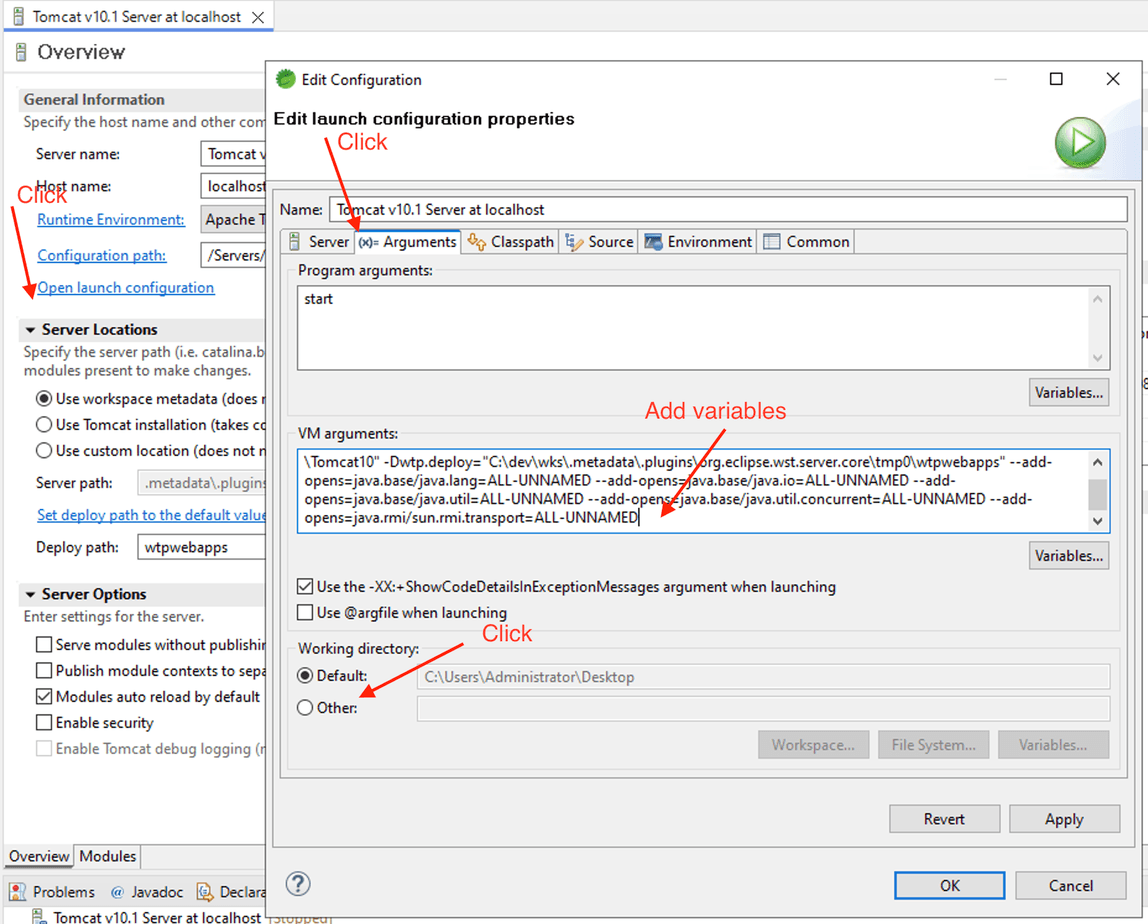Click the Environment tab icon
Image resolution: width=1148 pixels, height=924 pixels.
coord(655,241)
